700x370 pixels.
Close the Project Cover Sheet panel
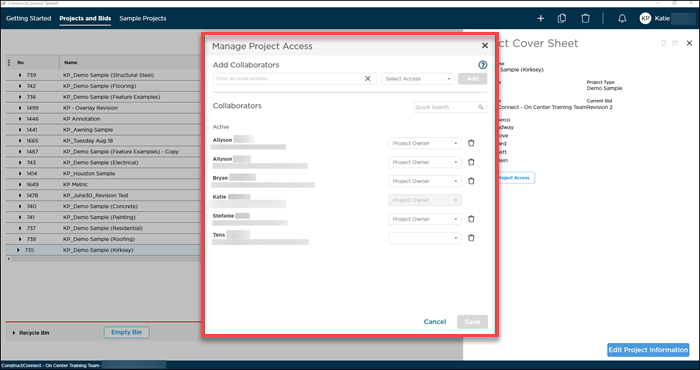click(x=689, y=43)
